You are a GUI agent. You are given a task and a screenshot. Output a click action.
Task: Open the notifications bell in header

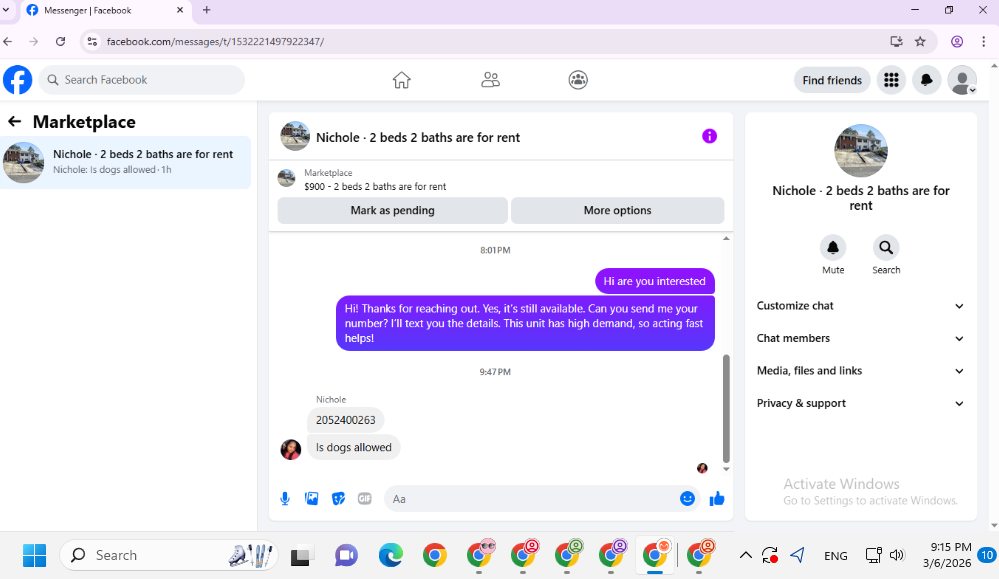pos(926,80)
